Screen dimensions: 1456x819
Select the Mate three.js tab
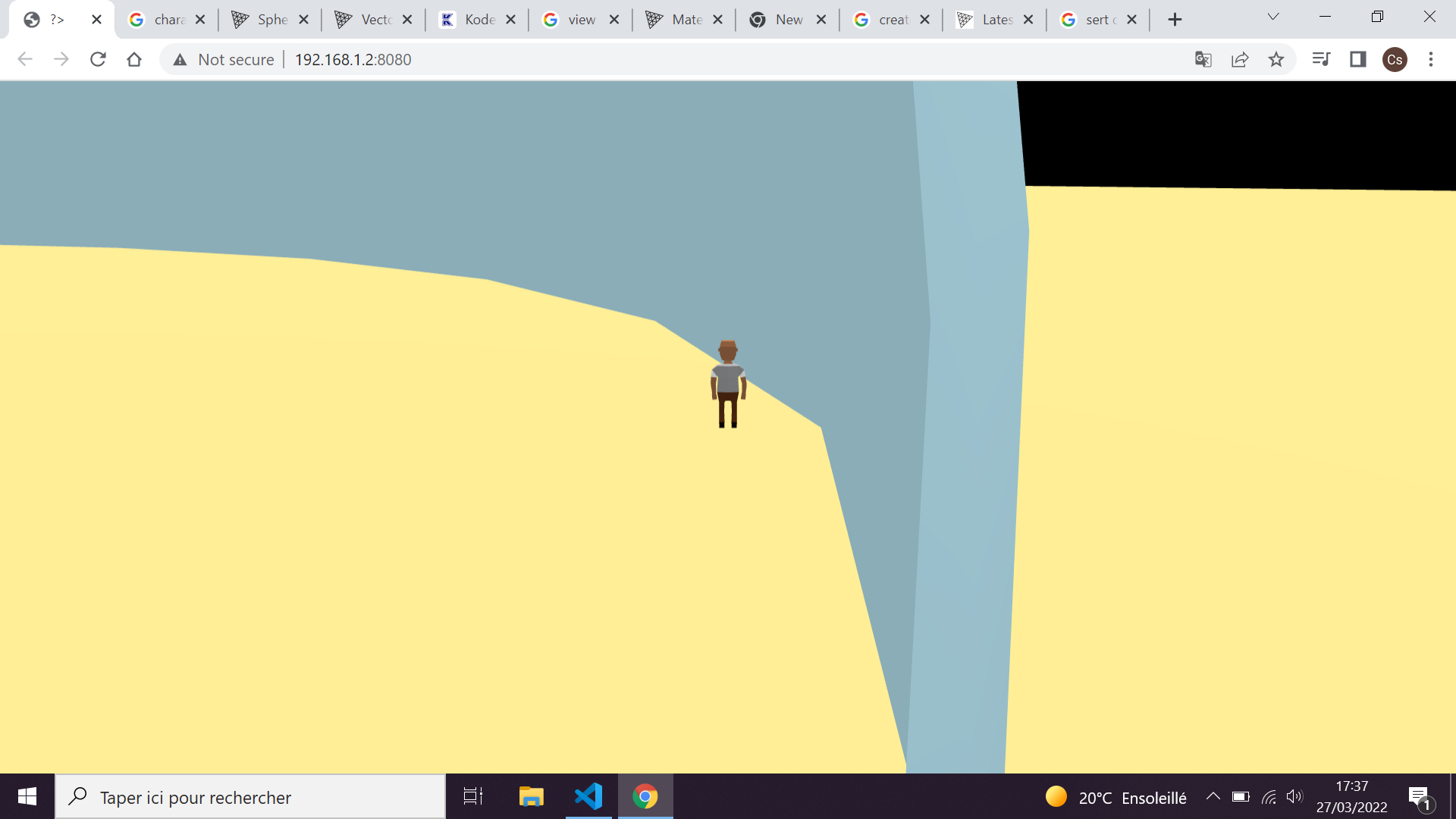point(685,19)
